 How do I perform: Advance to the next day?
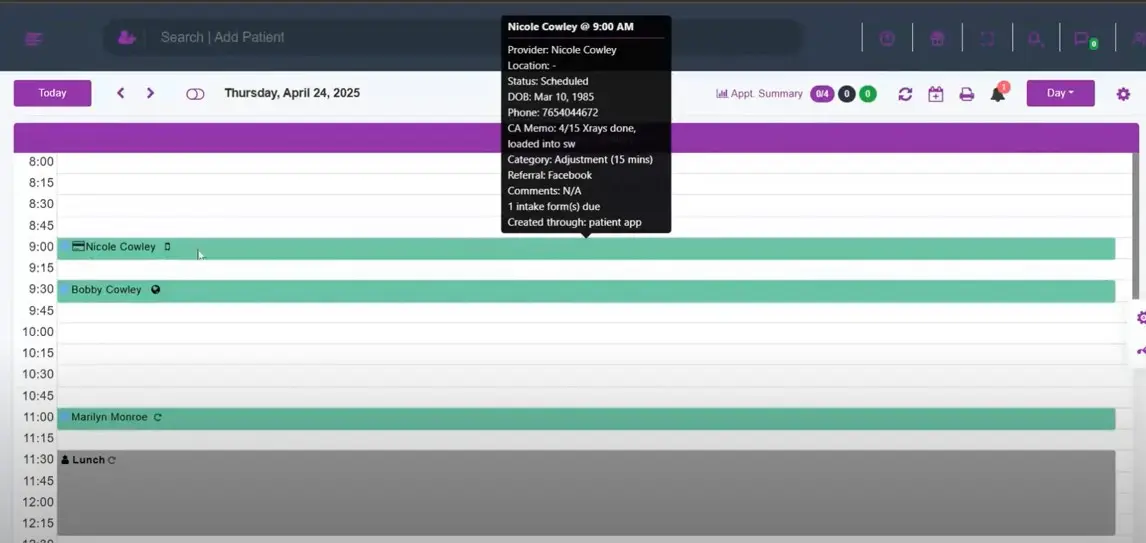point(151,93)
